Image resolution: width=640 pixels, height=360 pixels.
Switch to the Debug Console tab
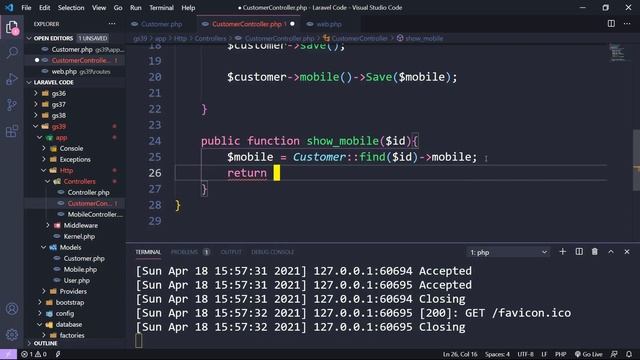[x=272, y=252]
